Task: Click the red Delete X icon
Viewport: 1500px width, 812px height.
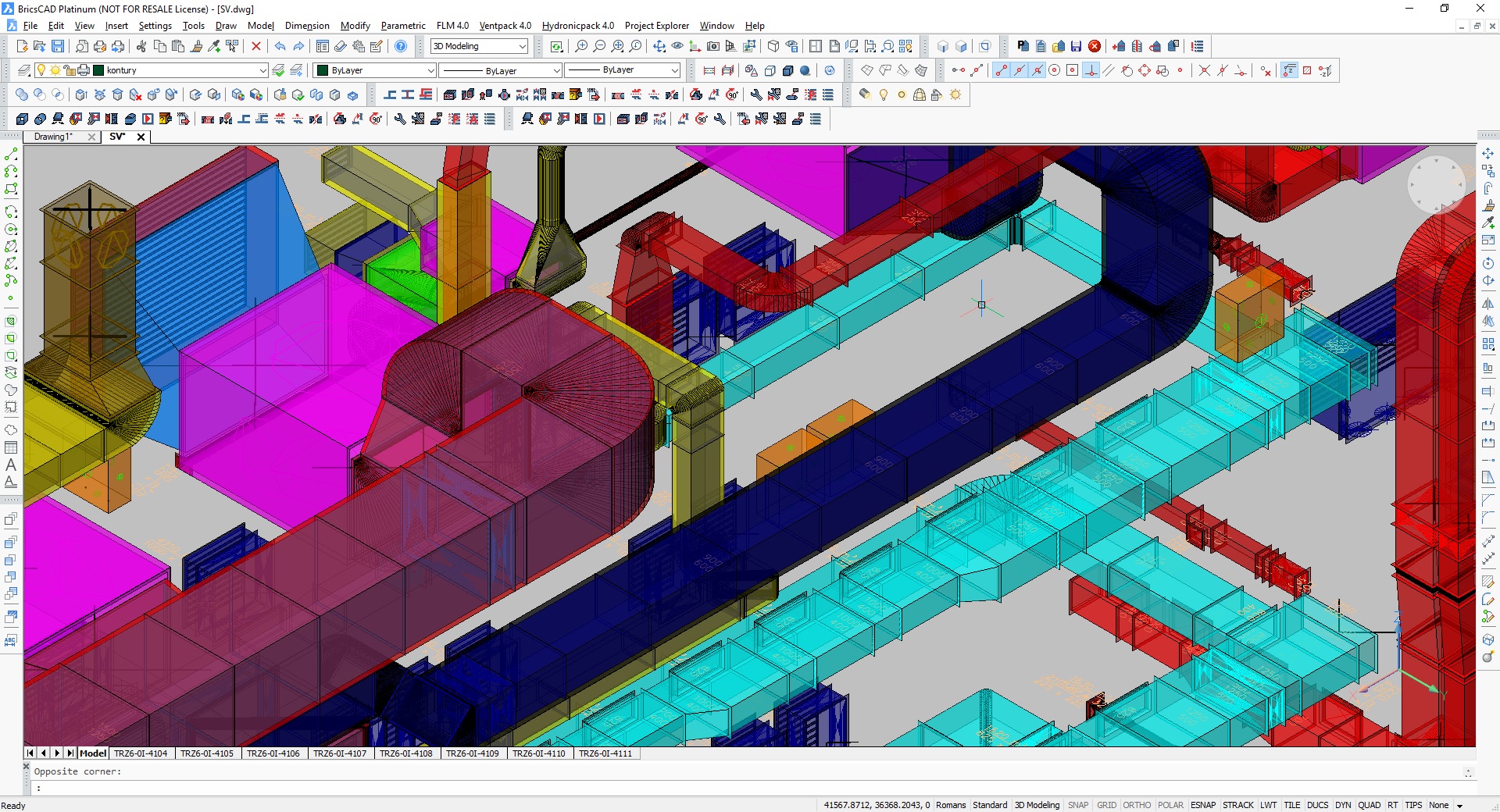Action: pyautogui.click(x=255, y=47)
